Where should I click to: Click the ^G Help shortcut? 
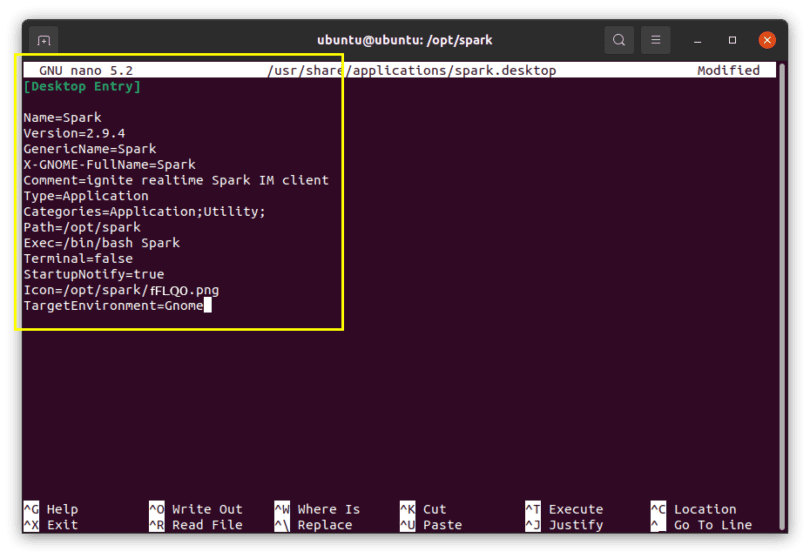(x=51, y=509)
